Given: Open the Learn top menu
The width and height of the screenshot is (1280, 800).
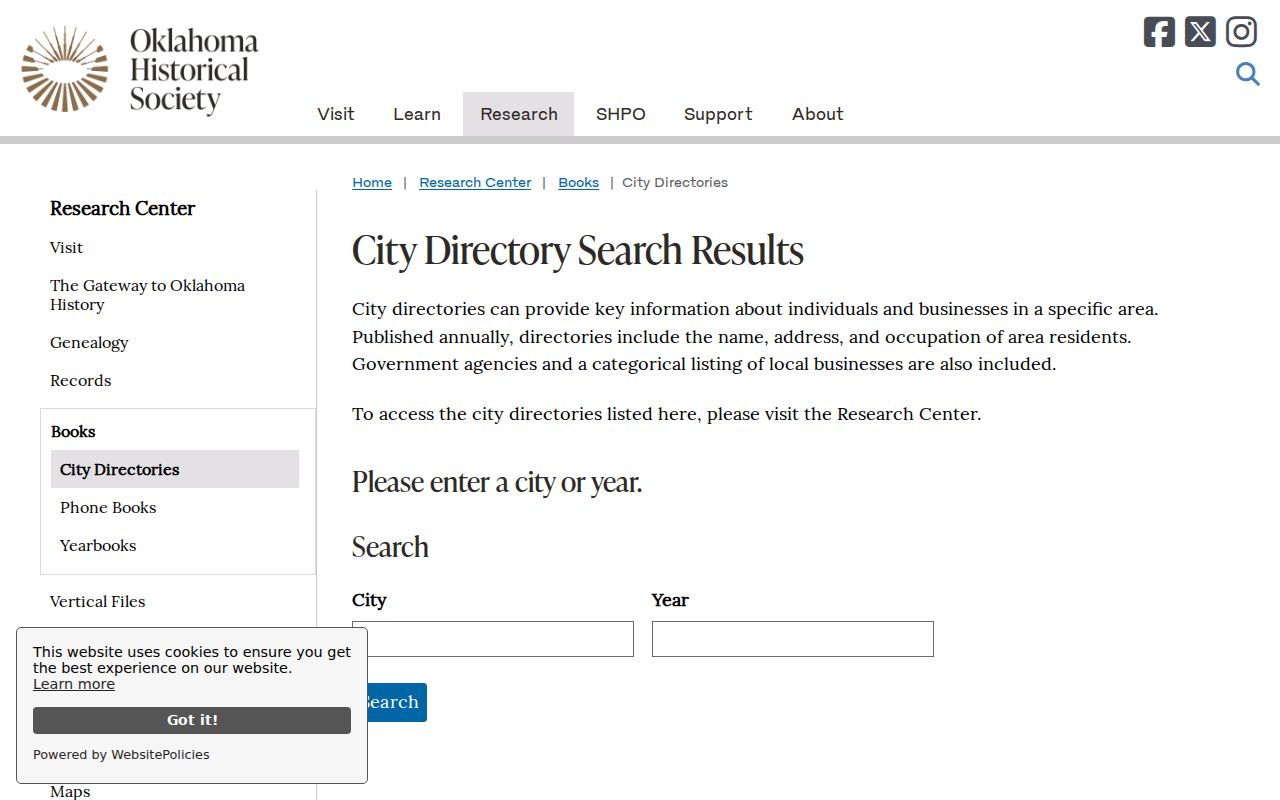Looking at the screenshot, I should (417, 114).
